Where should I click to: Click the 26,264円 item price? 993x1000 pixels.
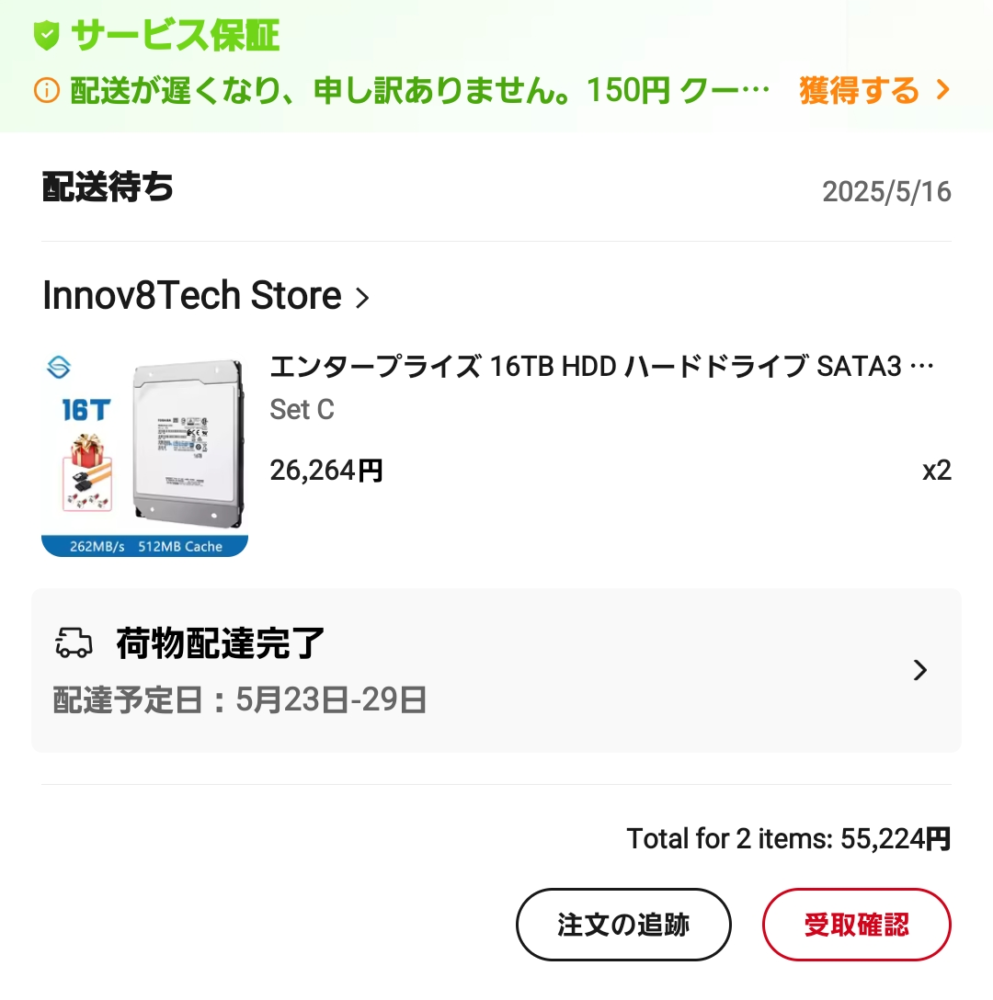pos(326,470)
